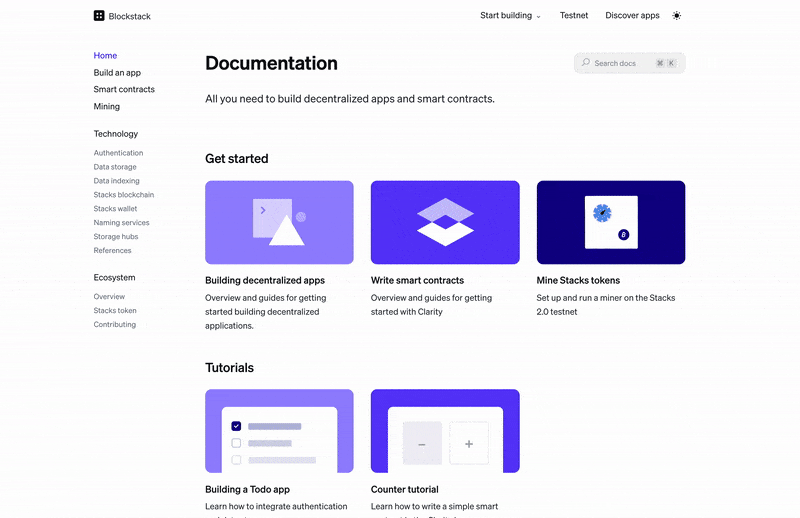Click Write smart contracts card image

coord(445,222)
